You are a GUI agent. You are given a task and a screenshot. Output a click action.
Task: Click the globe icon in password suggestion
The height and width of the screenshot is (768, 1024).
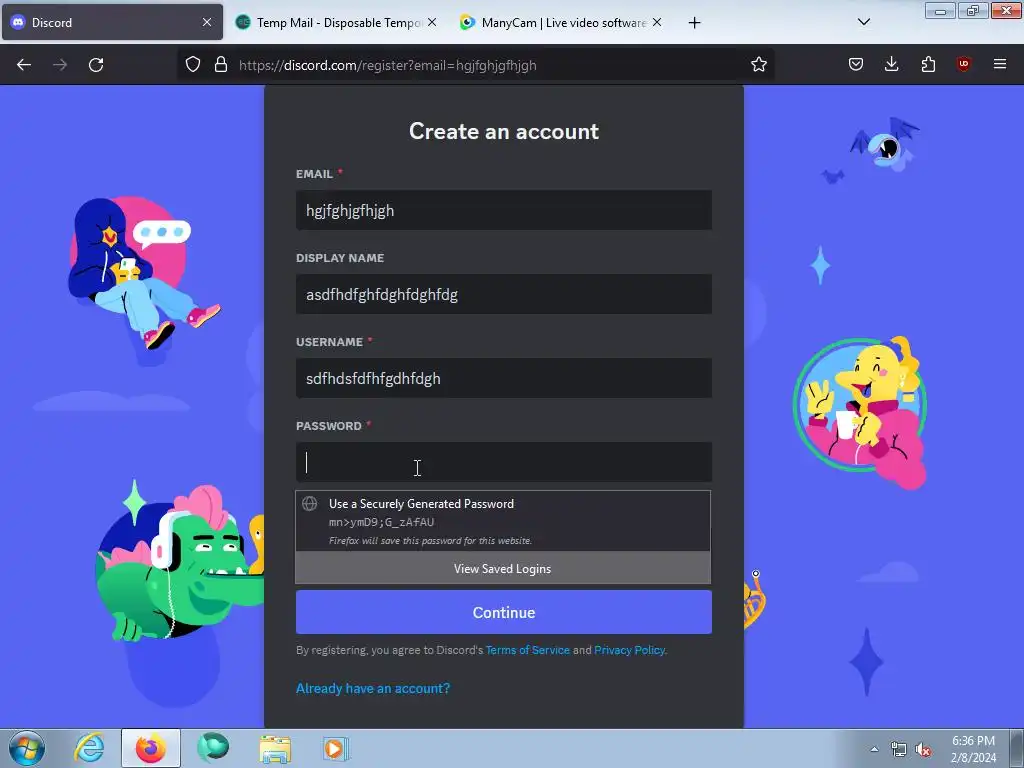pos(310,504)
